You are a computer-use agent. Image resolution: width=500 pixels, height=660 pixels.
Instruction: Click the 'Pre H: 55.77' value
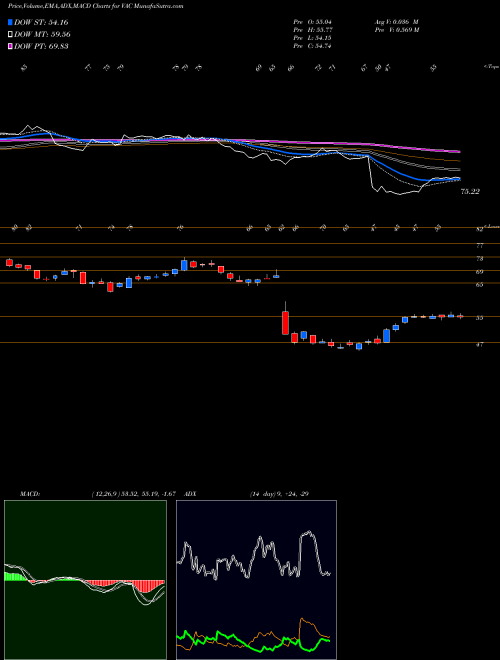tap(313, 30)
